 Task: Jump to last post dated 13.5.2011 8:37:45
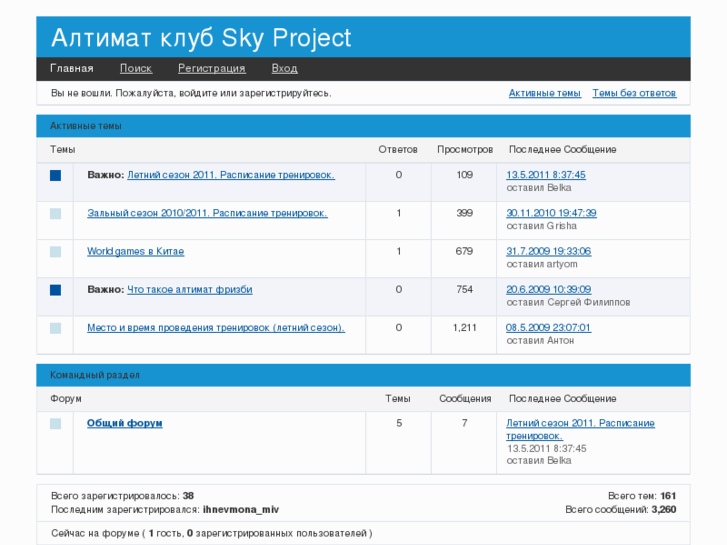[546, 175]
